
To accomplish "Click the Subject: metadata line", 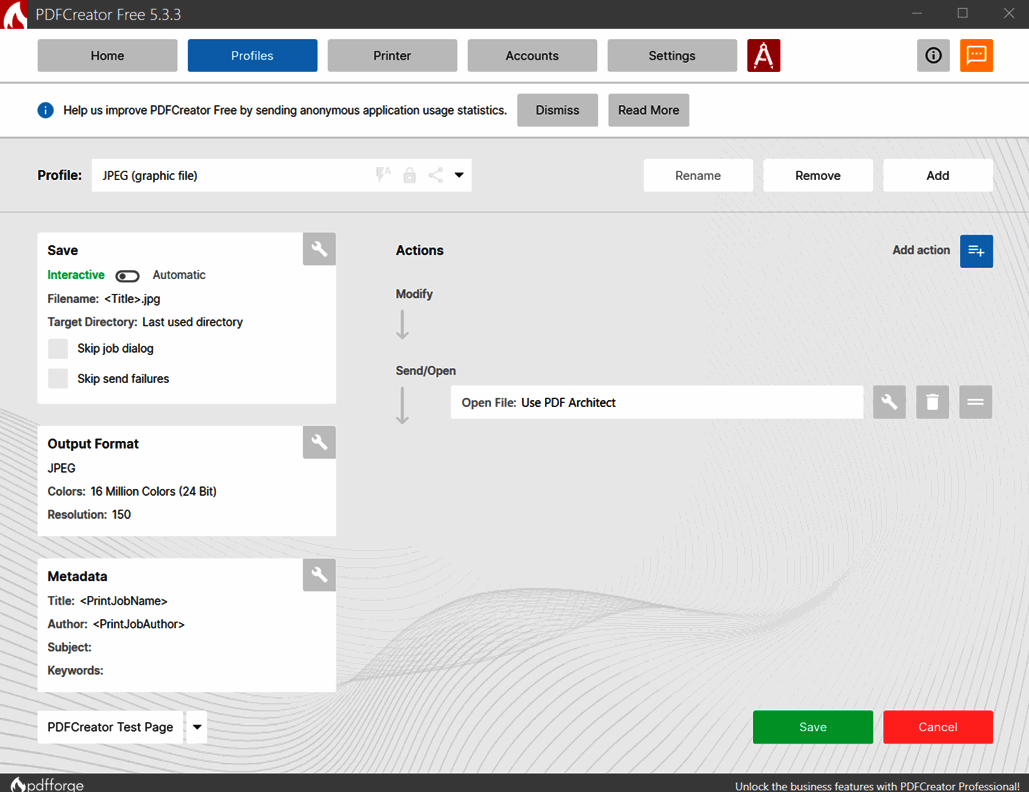I will [x=70, y=647].
